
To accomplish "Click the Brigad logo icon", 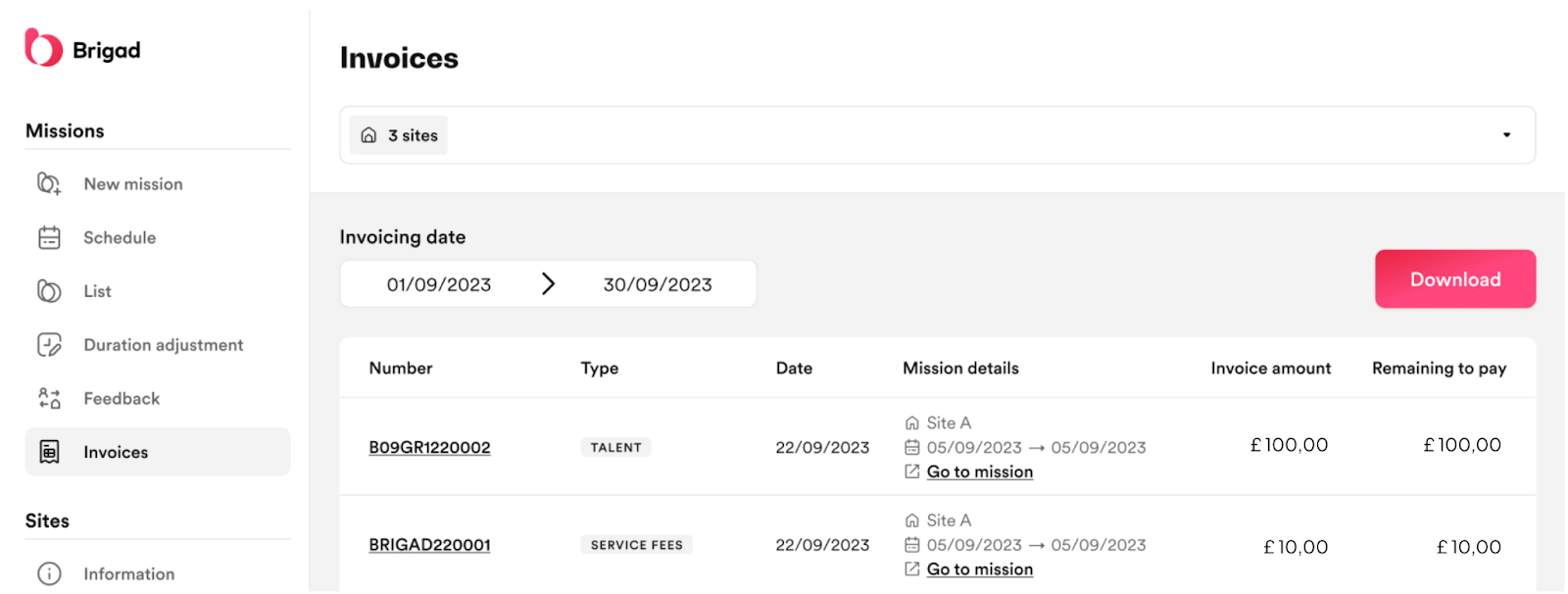I will pyautogui.click(x=43, y=48).
